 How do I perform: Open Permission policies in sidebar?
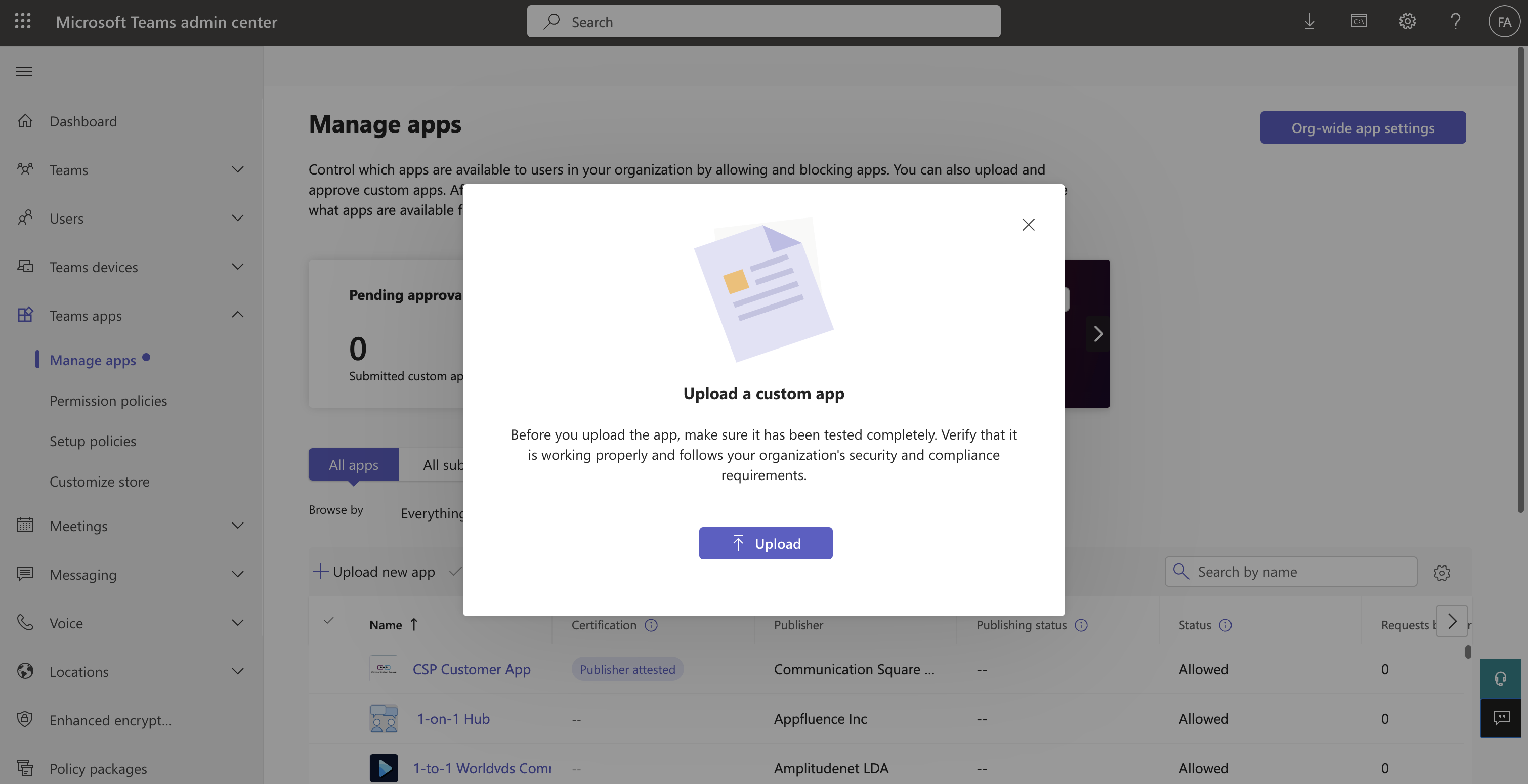click(108, 401)
